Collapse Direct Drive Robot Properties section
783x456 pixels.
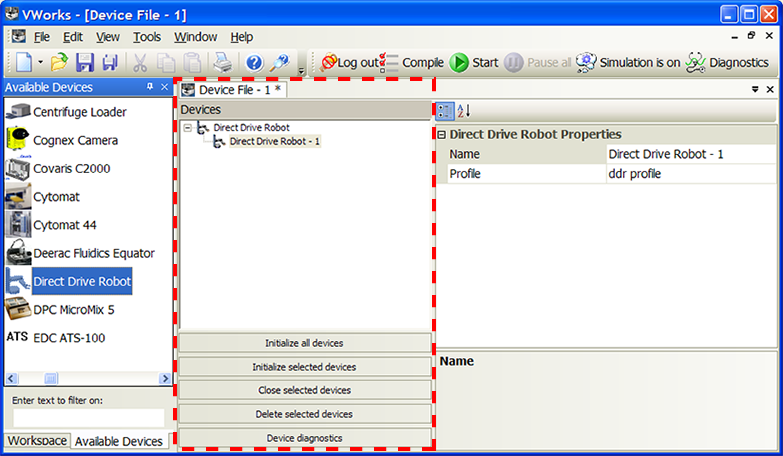(x=441, y=134)
